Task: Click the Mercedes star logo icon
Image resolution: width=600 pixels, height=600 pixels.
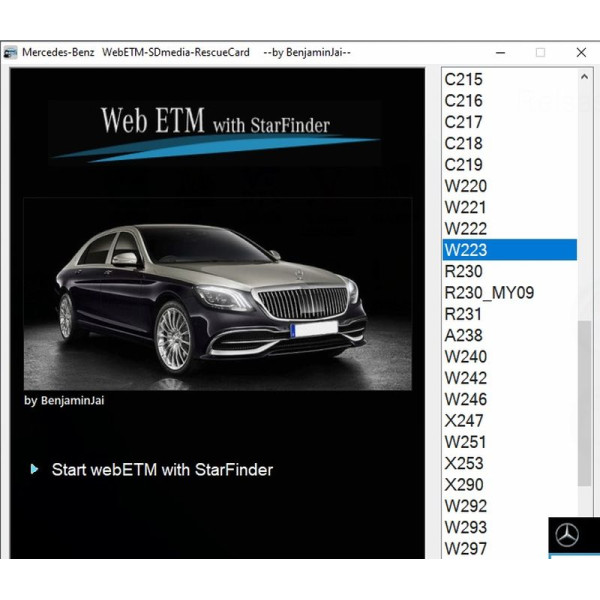Action: pos(567,536)
